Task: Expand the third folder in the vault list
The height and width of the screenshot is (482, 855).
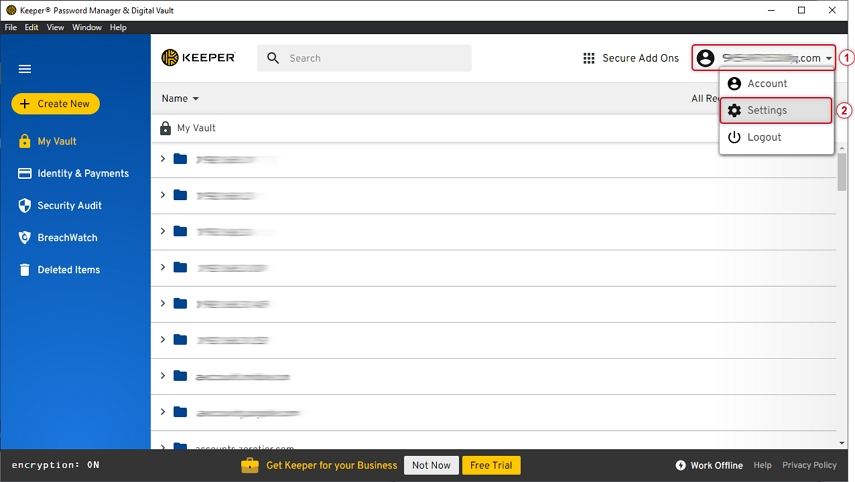Action: tap(162, 231)
